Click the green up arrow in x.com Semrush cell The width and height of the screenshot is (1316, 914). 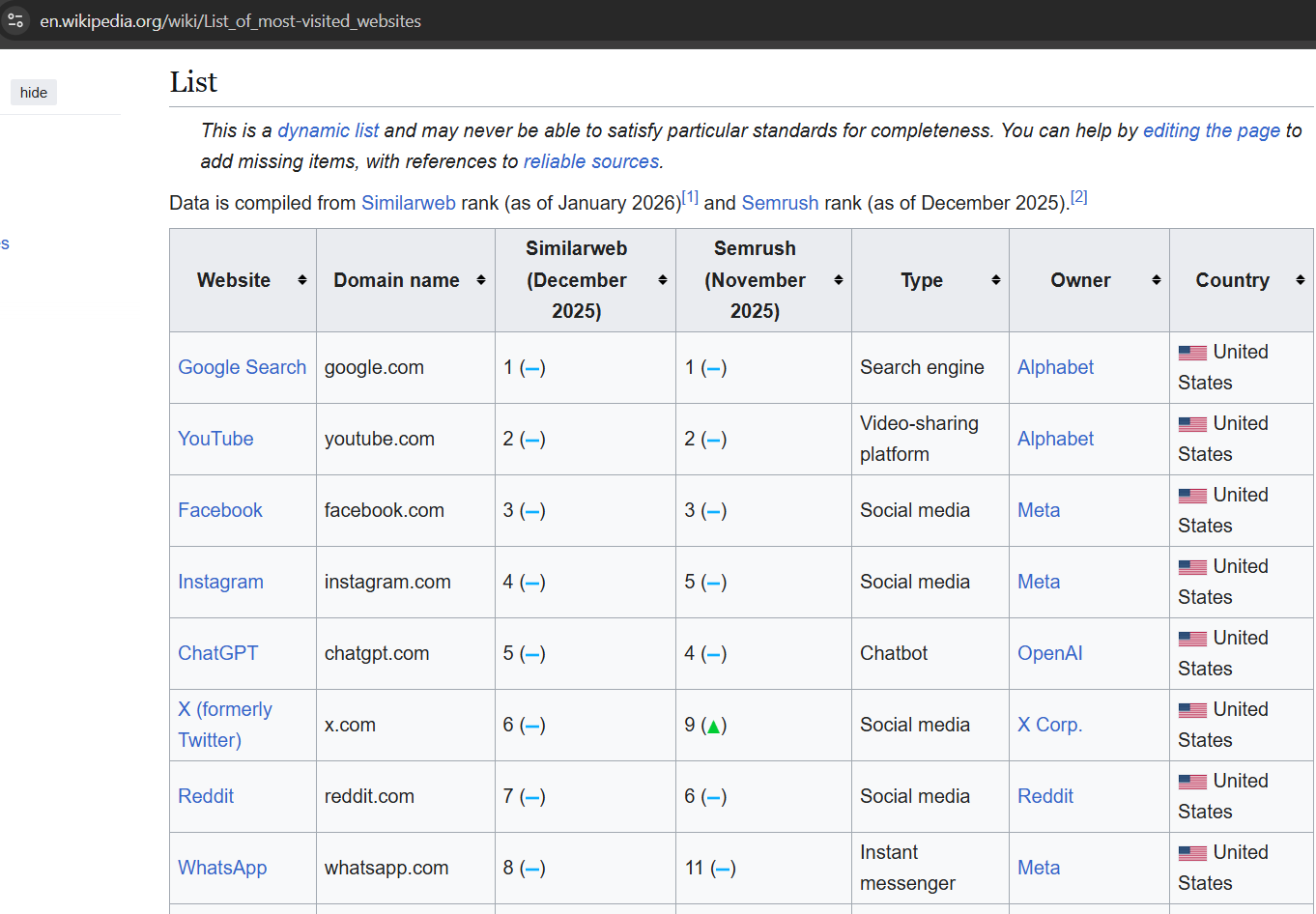(713, 727)
